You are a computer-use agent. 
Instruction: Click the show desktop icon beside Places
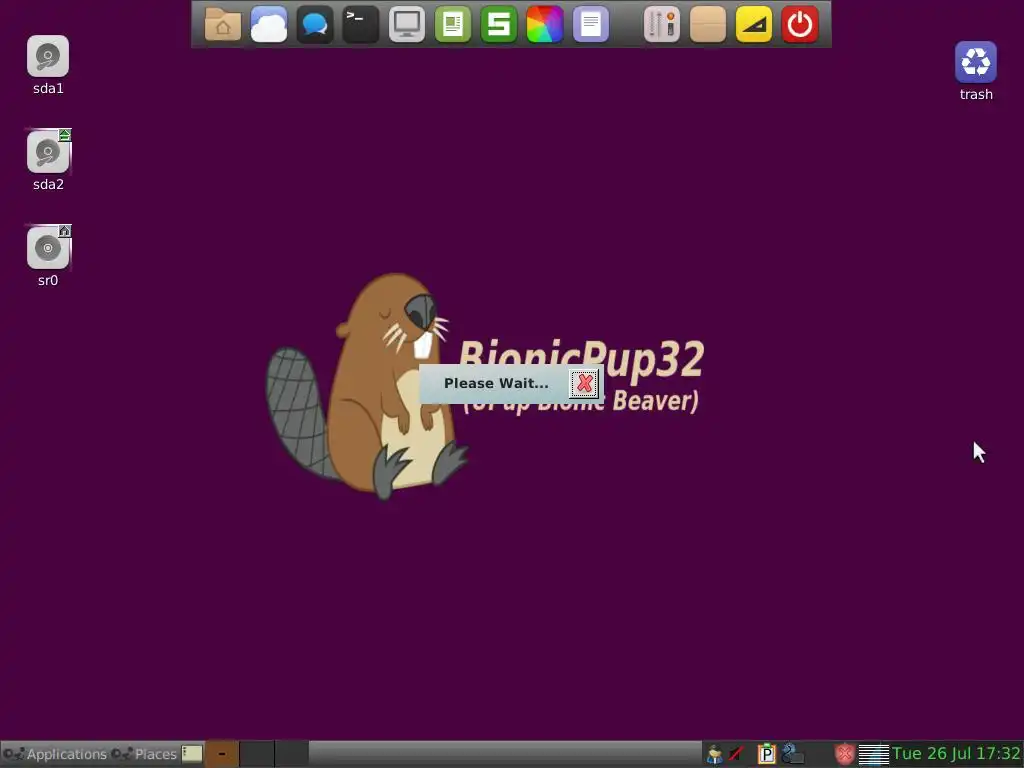(x=192, y=754)
